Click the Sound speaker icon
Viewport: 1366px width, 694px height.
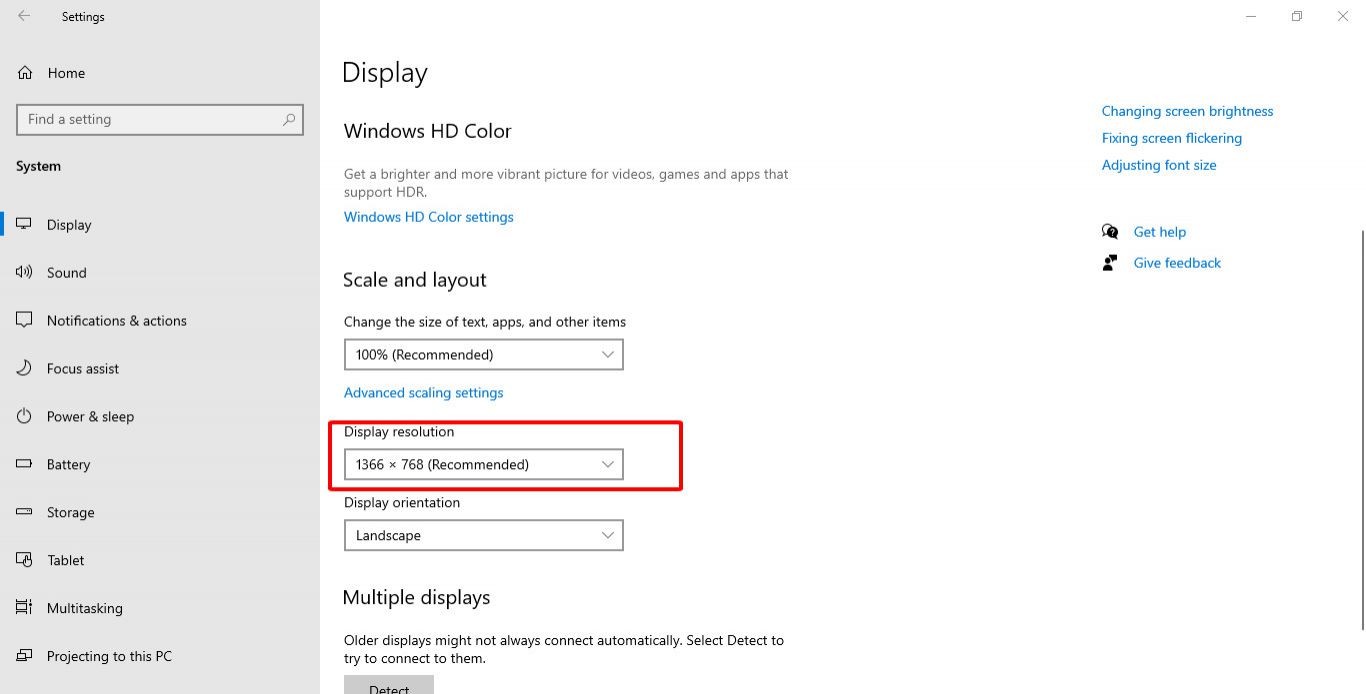[25, 272]
